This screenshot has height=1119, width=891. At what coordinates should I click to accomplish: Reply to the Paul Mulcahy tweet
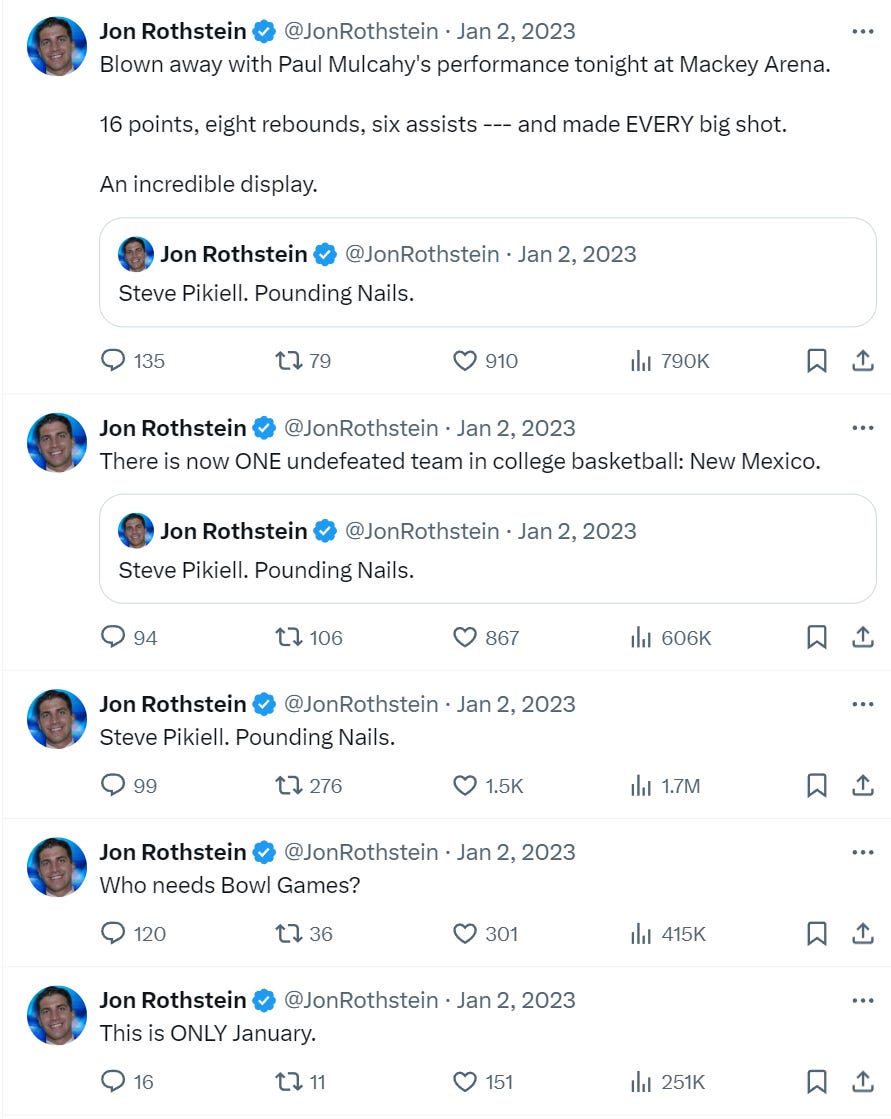113,361
